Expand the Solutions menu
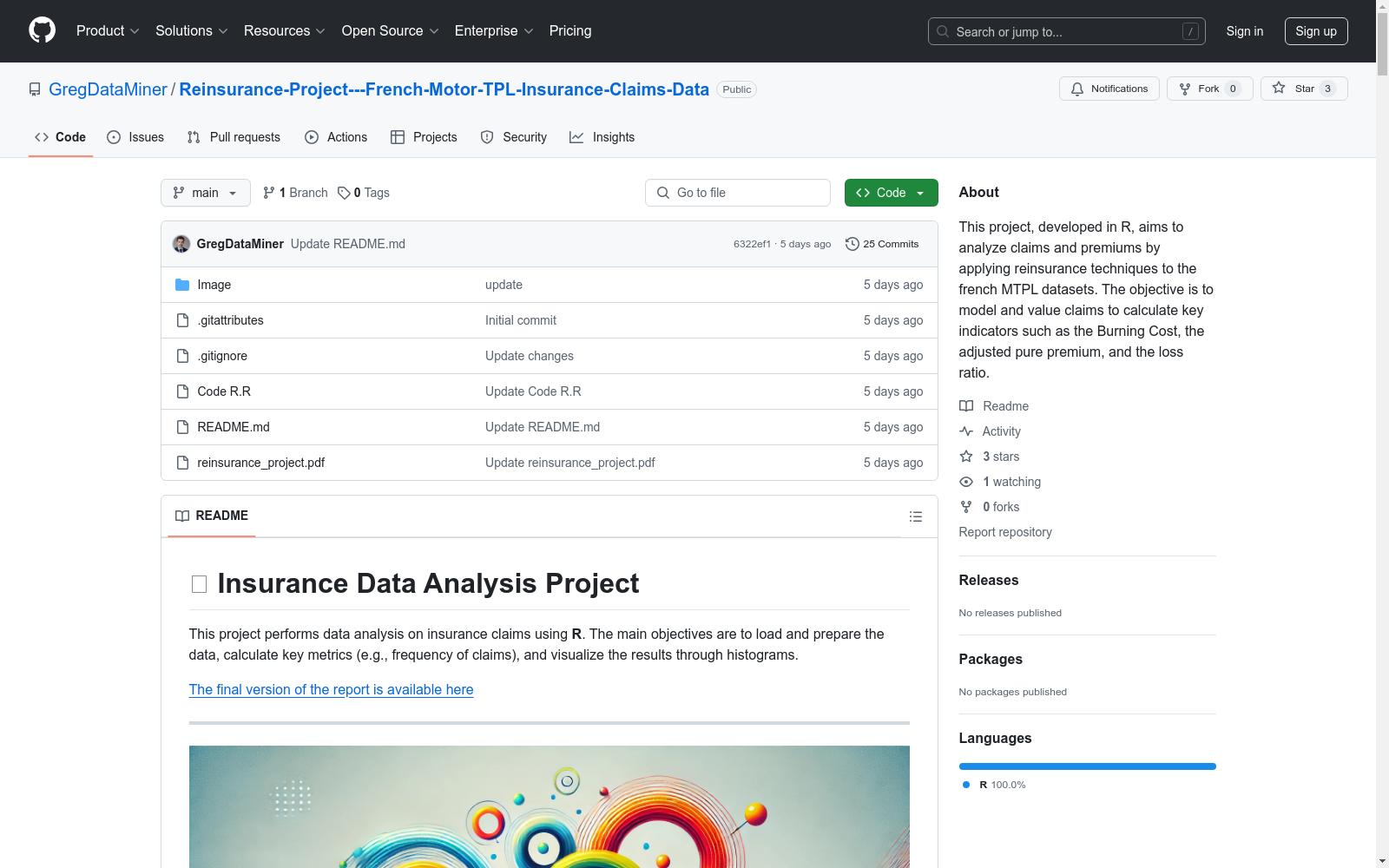The image size is (1389, 868). [192, 31]
